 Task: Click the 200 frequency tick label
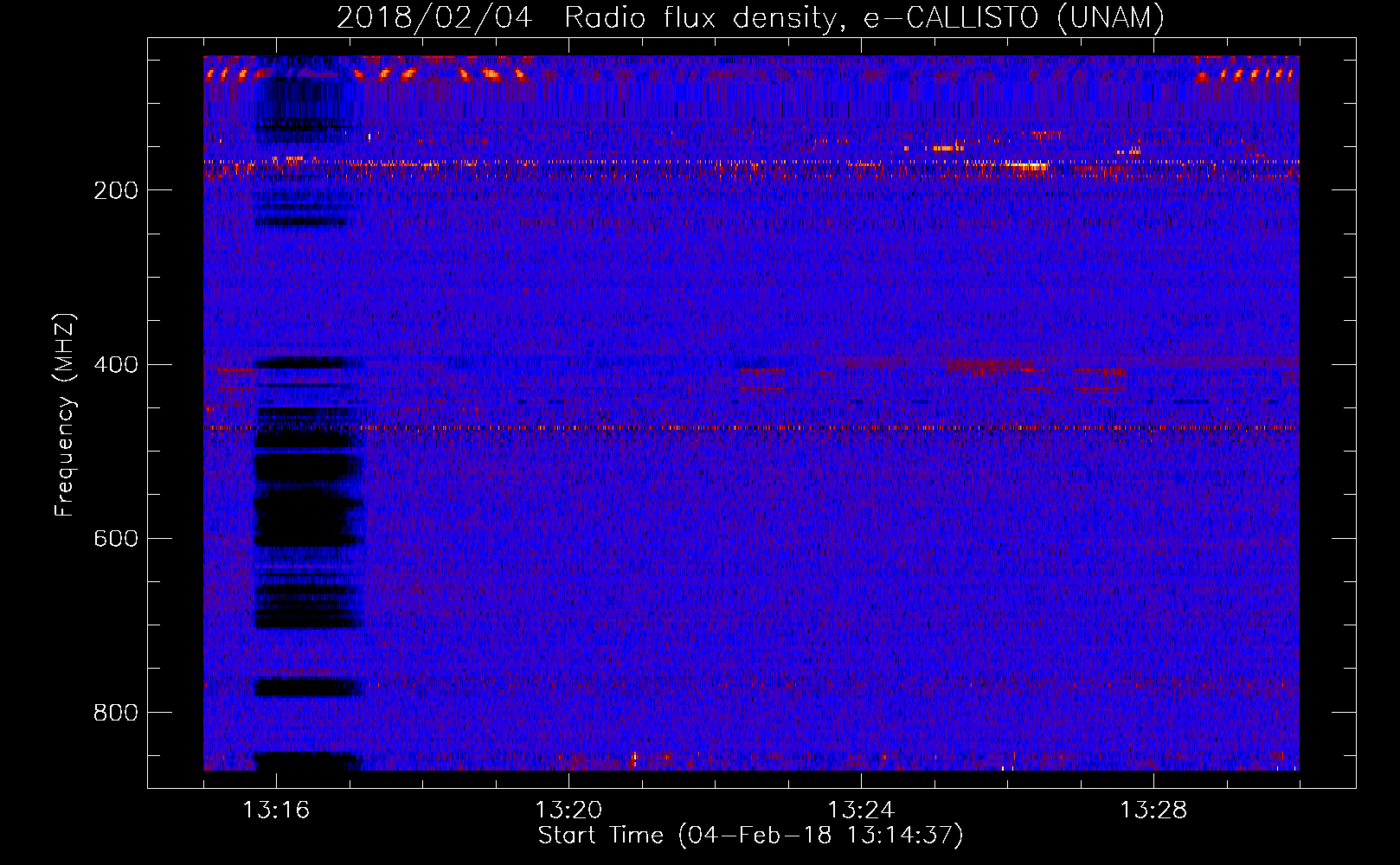[116, 191]
